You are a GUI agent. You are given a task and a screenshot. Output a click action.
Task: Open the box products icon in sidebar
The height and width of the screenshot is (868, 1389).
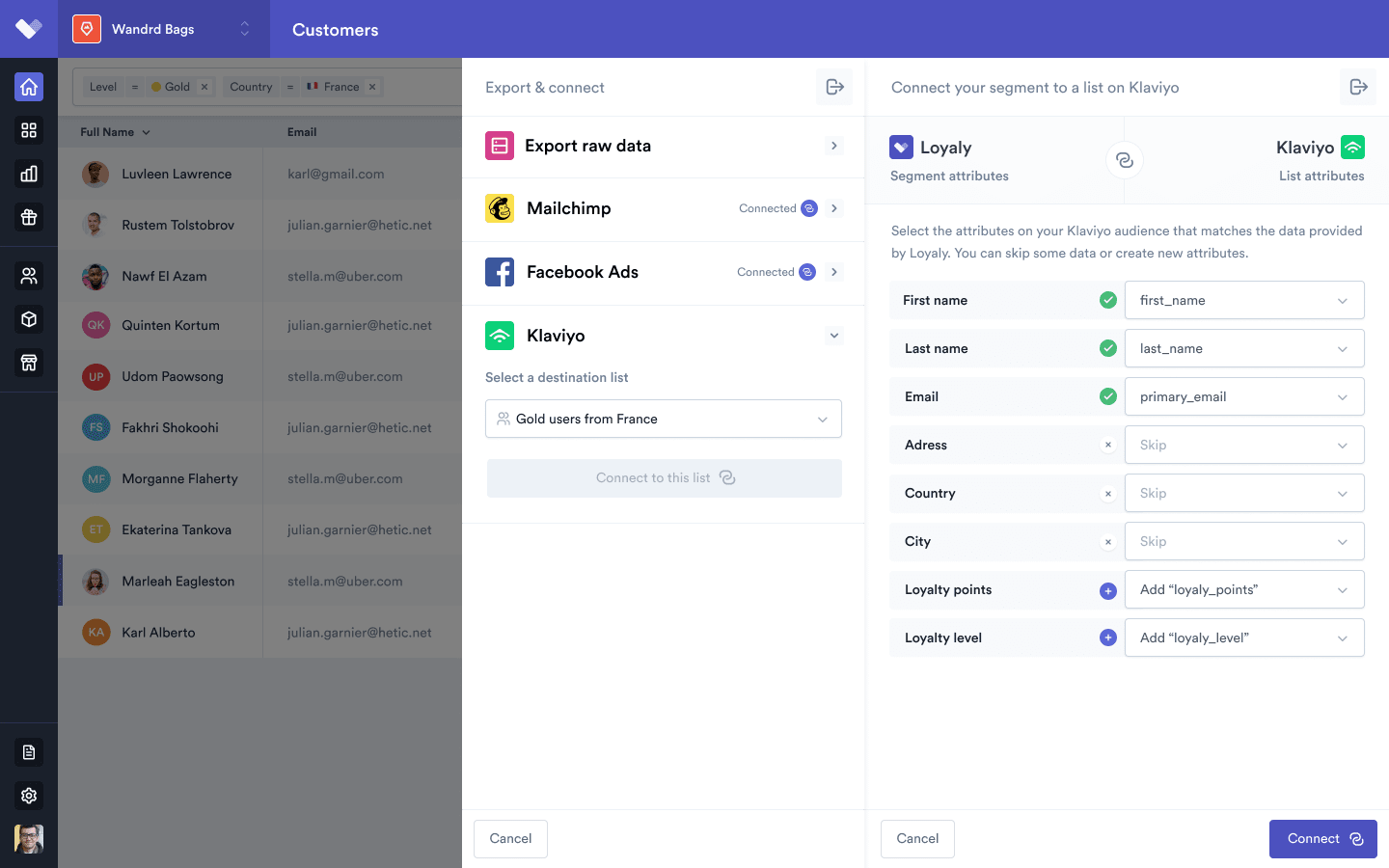(29, 319)
